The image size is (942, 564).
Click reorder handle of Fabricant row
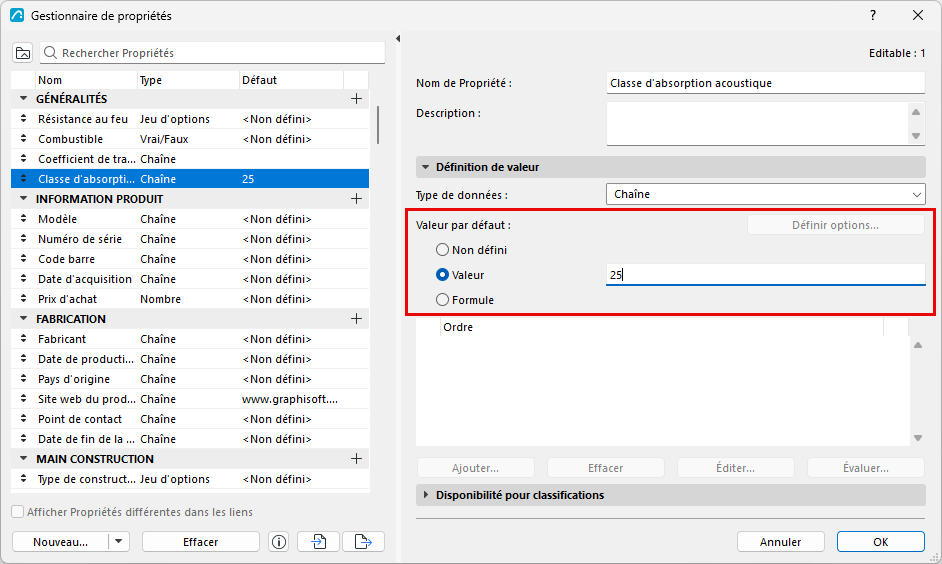pyautogui.click(x=23, y=339)
